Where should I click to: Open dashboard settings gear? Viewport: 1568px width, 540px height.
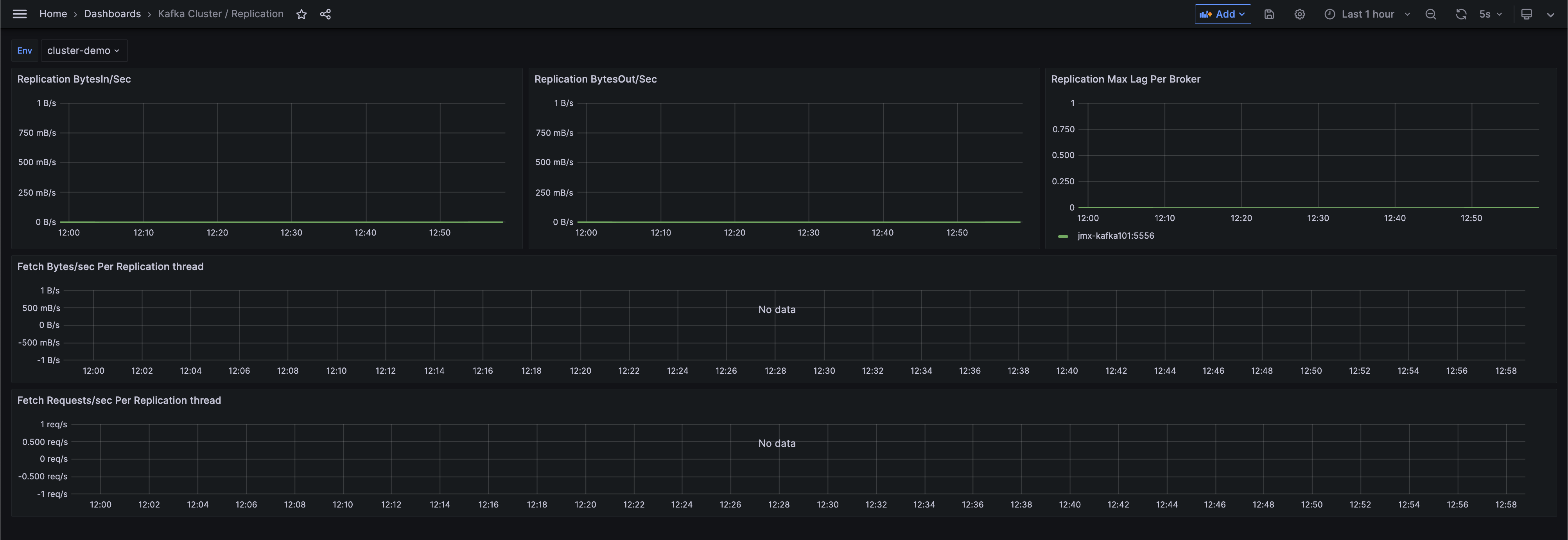[x=1300, y=14]
